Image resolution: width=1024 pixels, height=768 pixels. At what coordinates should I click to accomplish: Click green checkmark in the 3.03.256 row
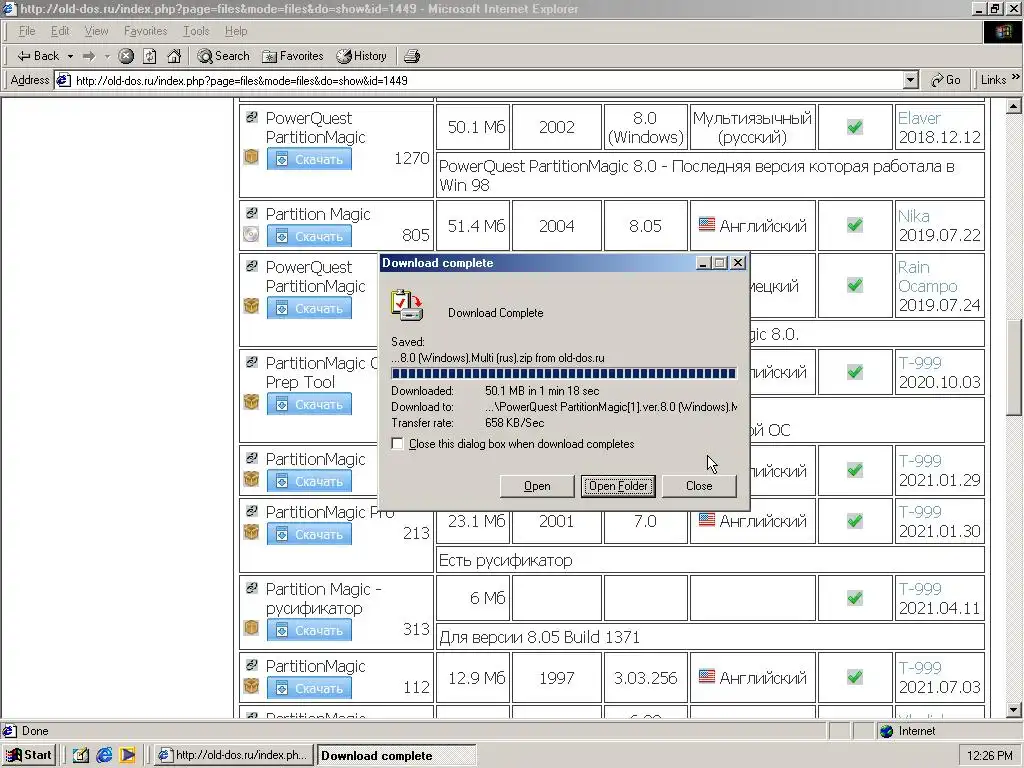[x=854, y=677]
